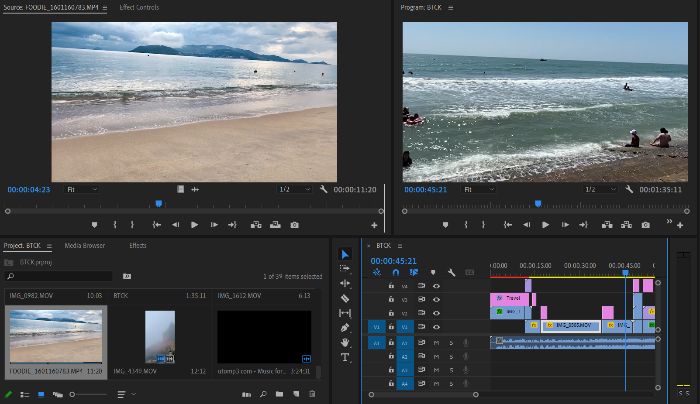Export frame from the Program monitor
The image size is (700, 404).
[x=646, y=225]
